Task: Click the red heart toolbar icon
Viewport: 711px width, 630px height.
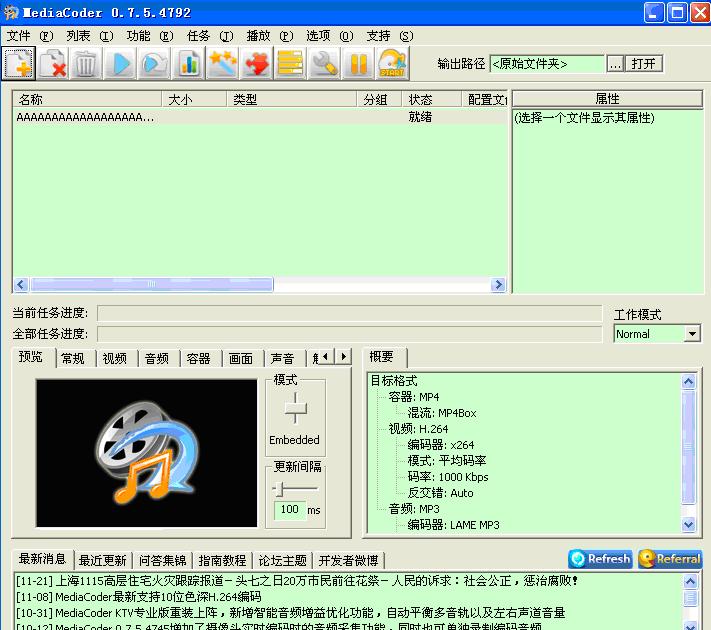Action: [257, 63]
